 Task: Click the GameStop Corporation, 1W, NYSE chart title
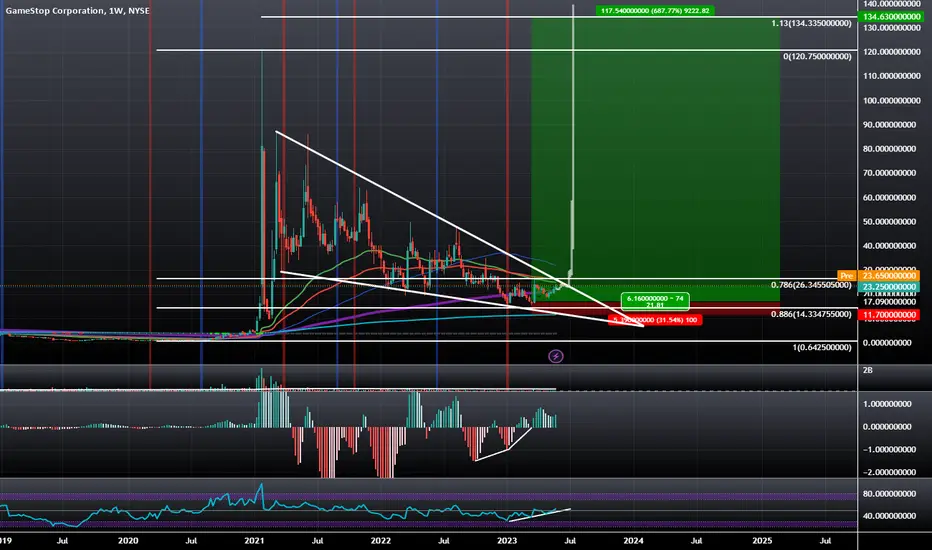(77, 11)
